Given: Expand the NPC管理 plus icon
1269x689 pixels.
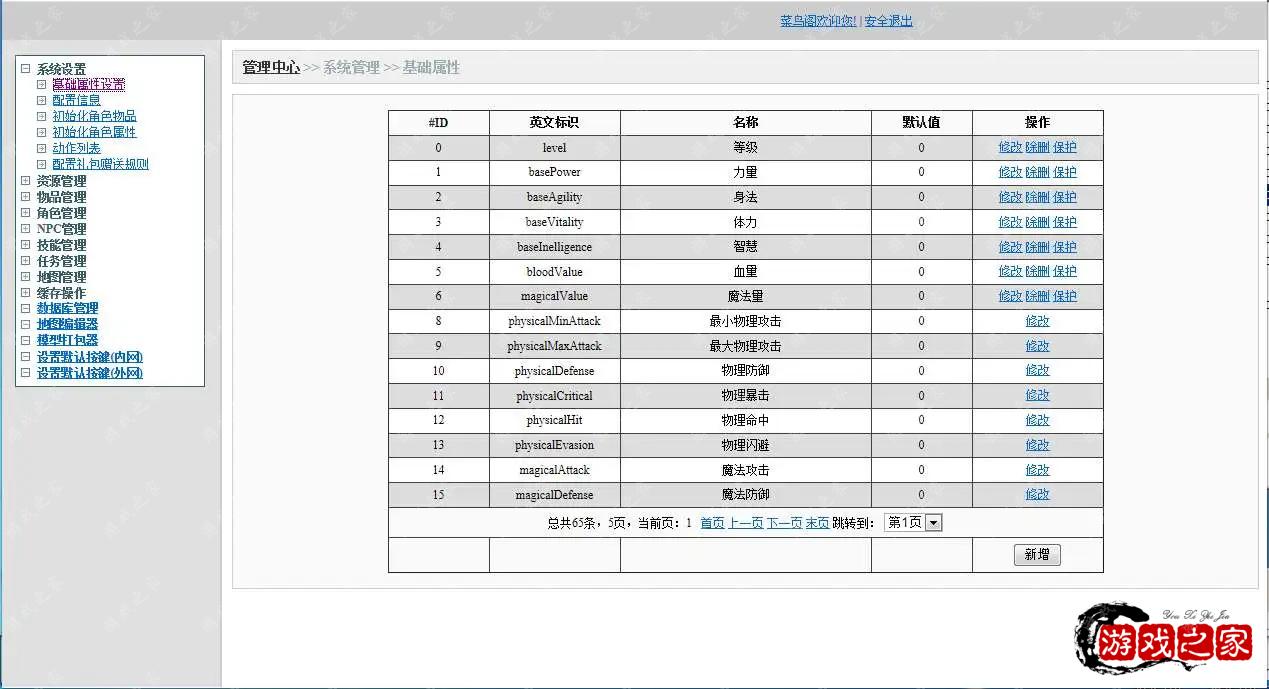Looking at the screenshot, I should click(x=26, y=229).
